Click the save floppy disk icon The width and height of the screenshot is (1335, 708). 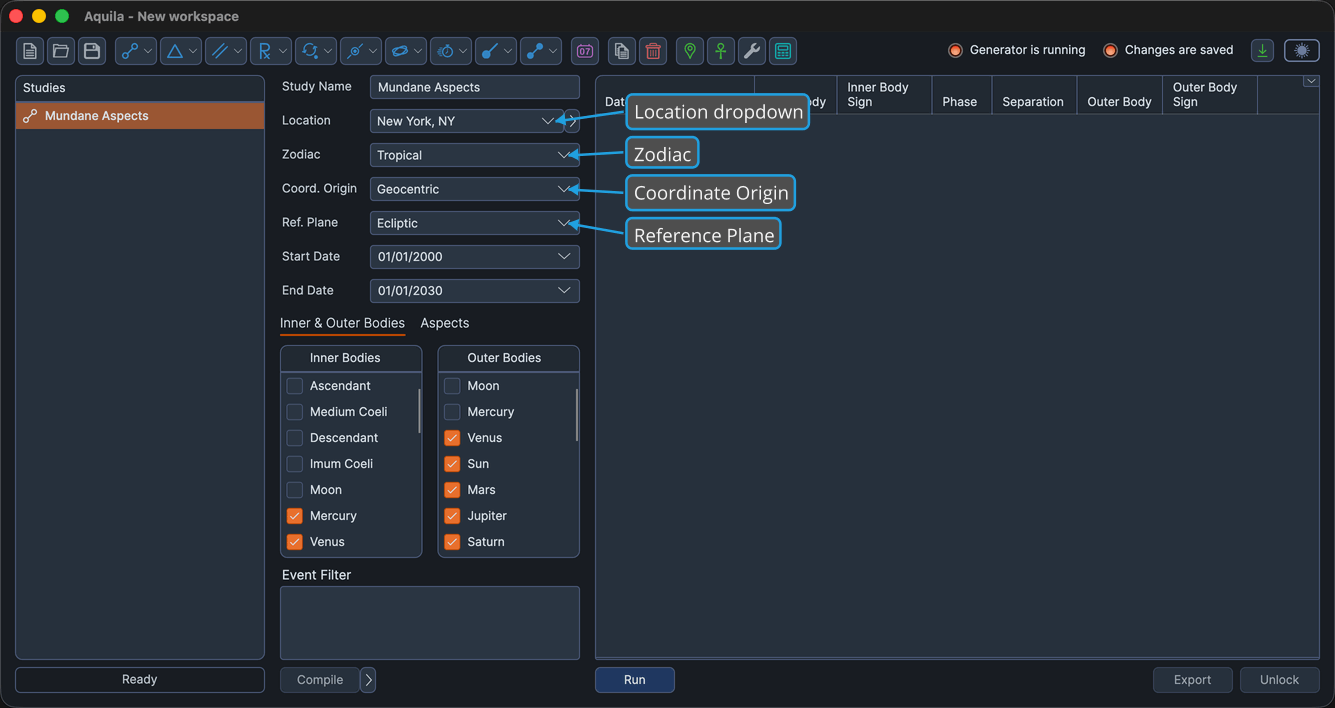pos(92,51)
